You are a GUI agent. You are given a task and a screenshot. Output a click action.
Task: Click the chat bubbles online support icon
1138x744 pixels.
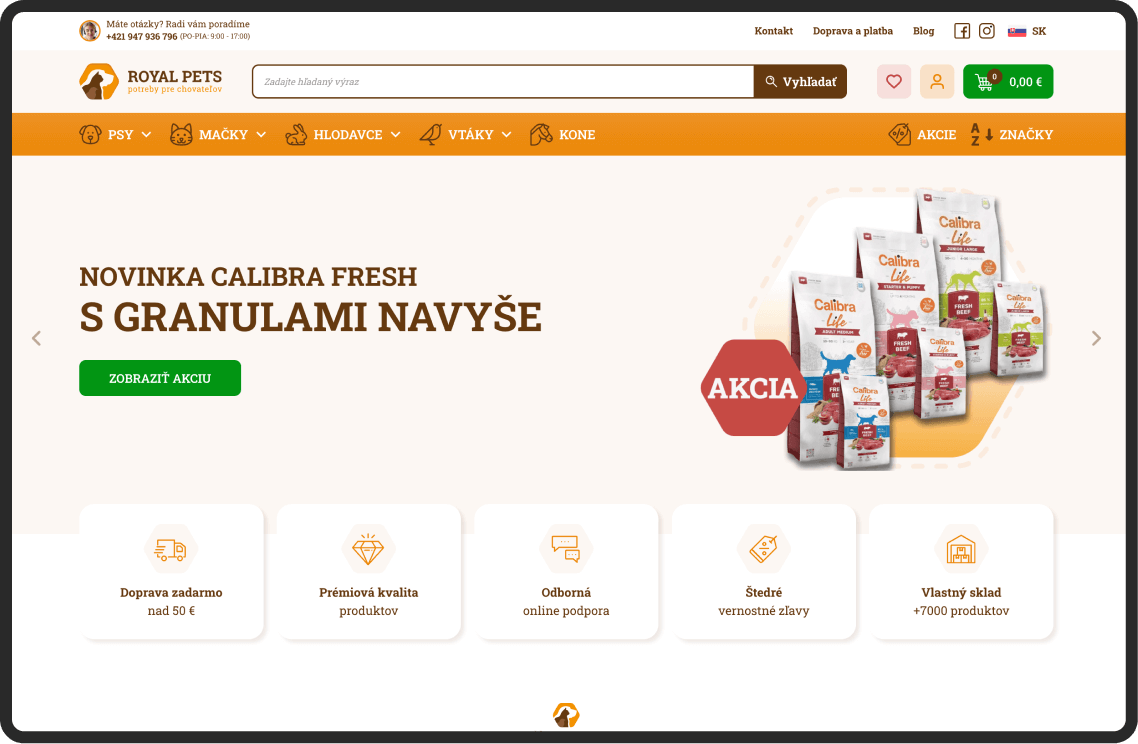[x=565, y=549]
